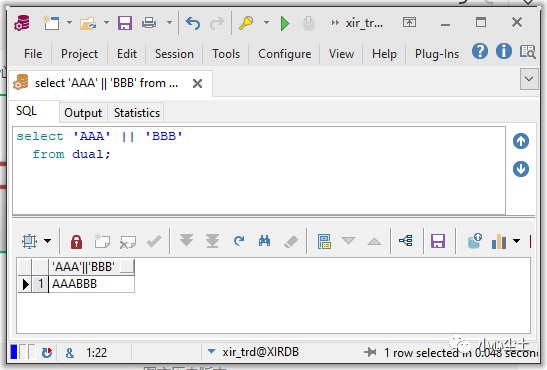Redo the last undone edit

pos(217,23)
